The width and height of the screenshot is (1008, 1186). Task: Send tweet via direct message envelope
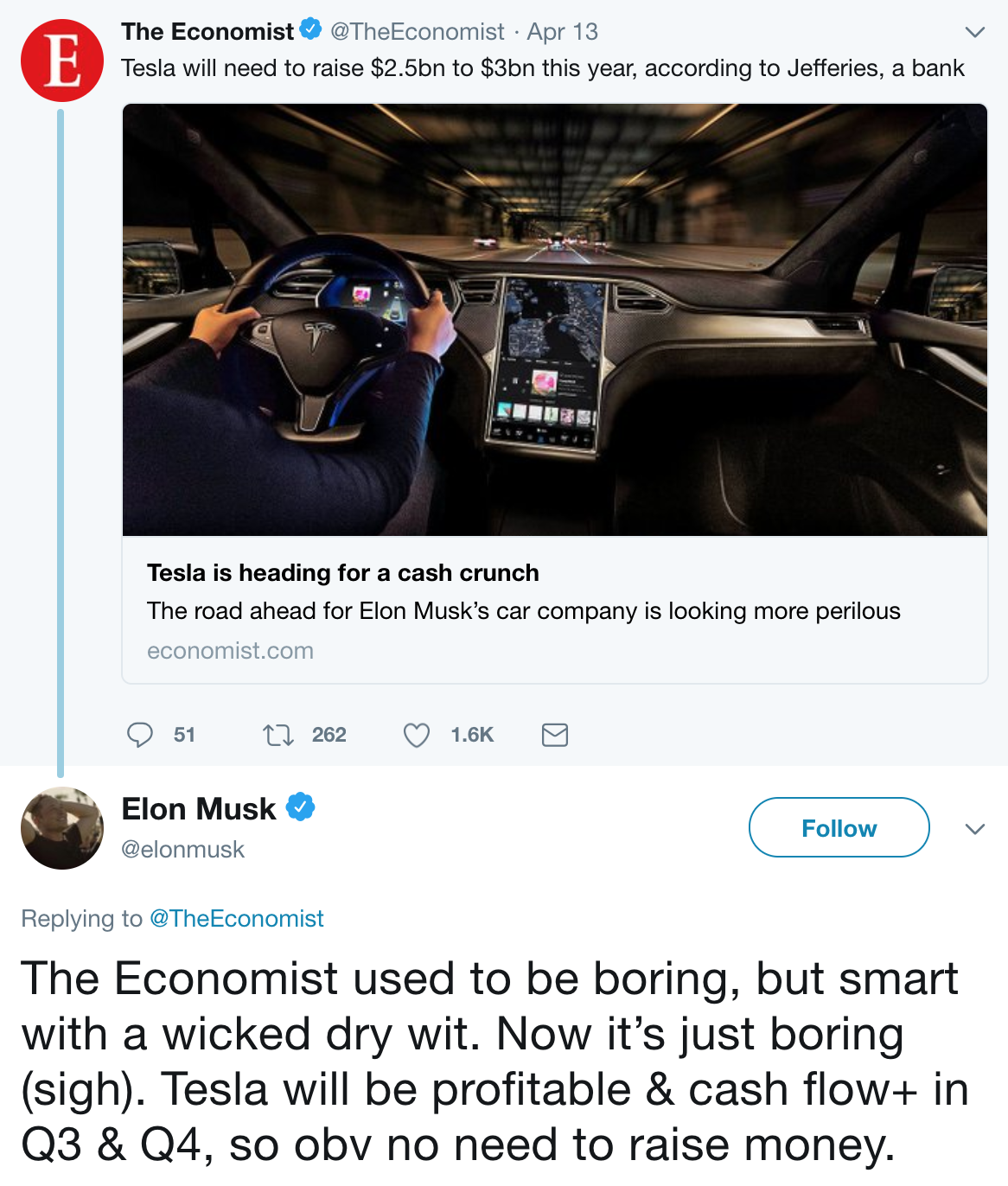pos(554,735)
